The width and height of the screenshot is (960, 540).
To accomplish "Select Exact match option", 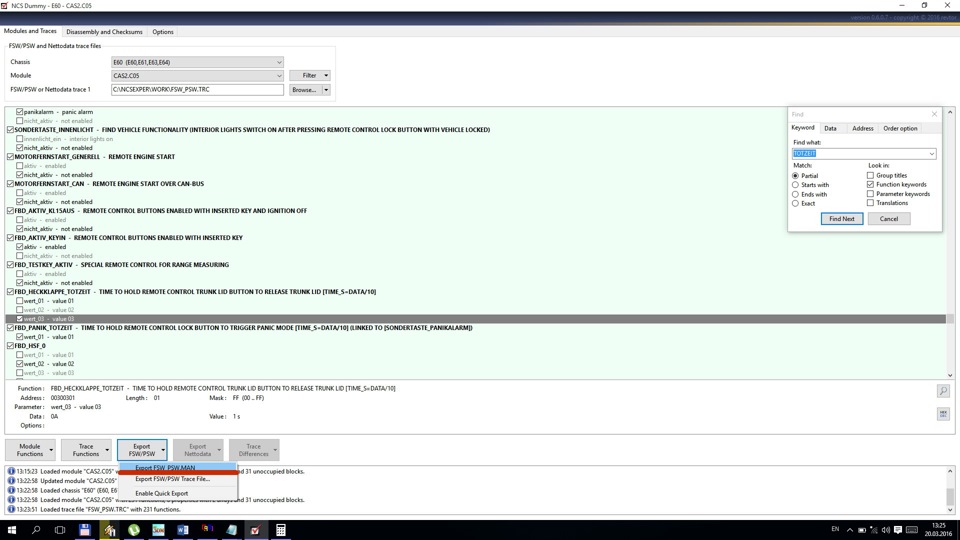I will tap(795, 203).
